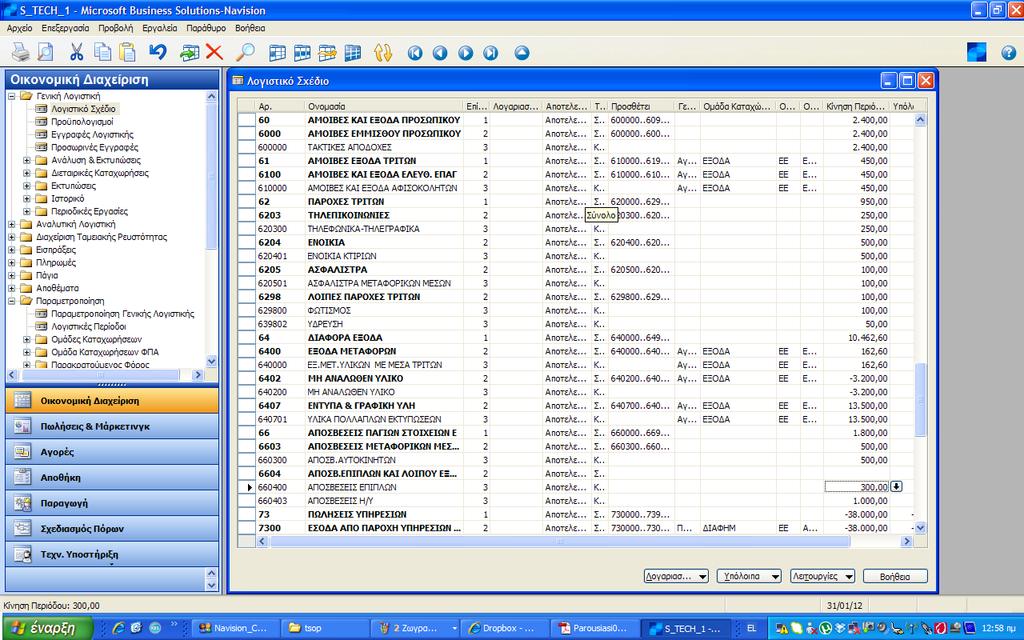The height and width of the screenshot is (640, 1024).
Task: Click the Table Filter toolbar icon
Action: (x=302, y=52)
